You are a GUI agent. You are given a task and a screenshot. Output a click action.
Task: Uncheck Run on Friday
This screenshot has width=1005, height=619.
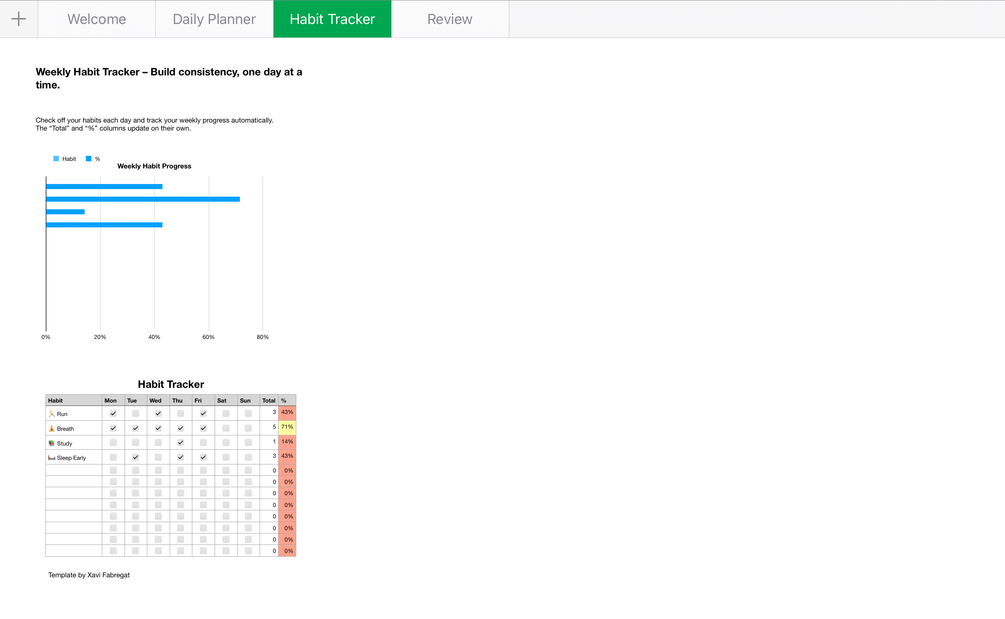203,413
